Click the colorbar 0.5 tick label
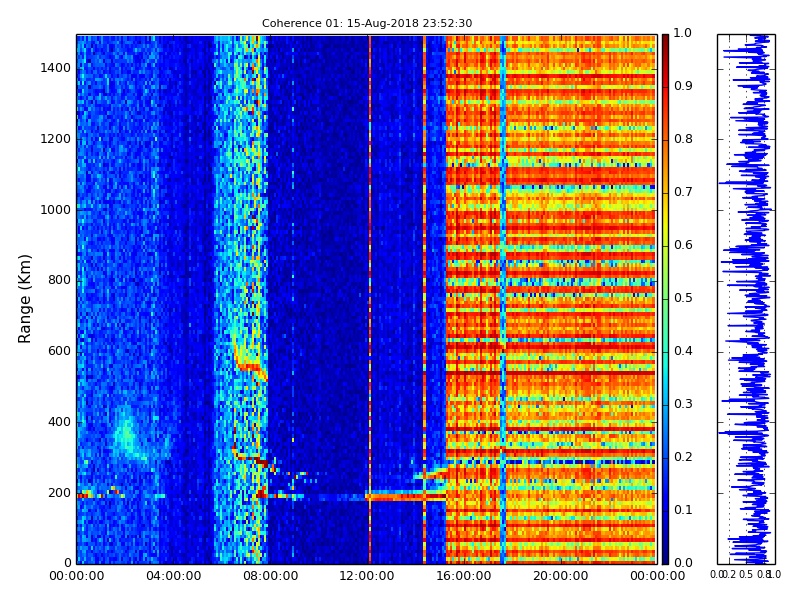This screenshot has width=800, height=600. [x=683, y=298]
